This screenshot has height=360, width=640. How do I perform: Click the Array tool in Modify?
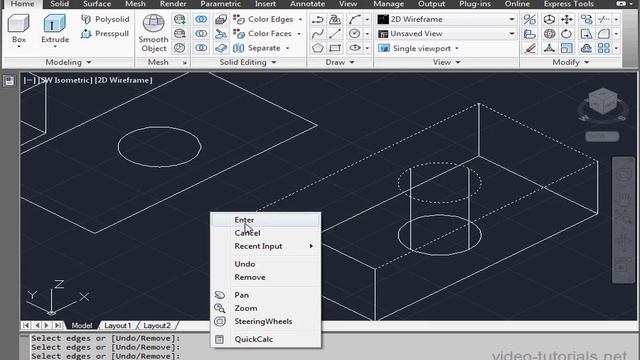[604, 48]
